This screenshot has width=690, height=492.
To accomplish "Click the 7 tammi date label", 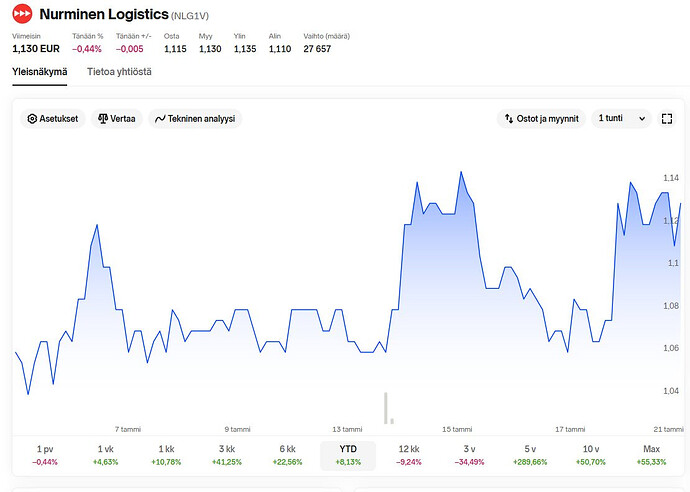I will (x=128, y=429).
